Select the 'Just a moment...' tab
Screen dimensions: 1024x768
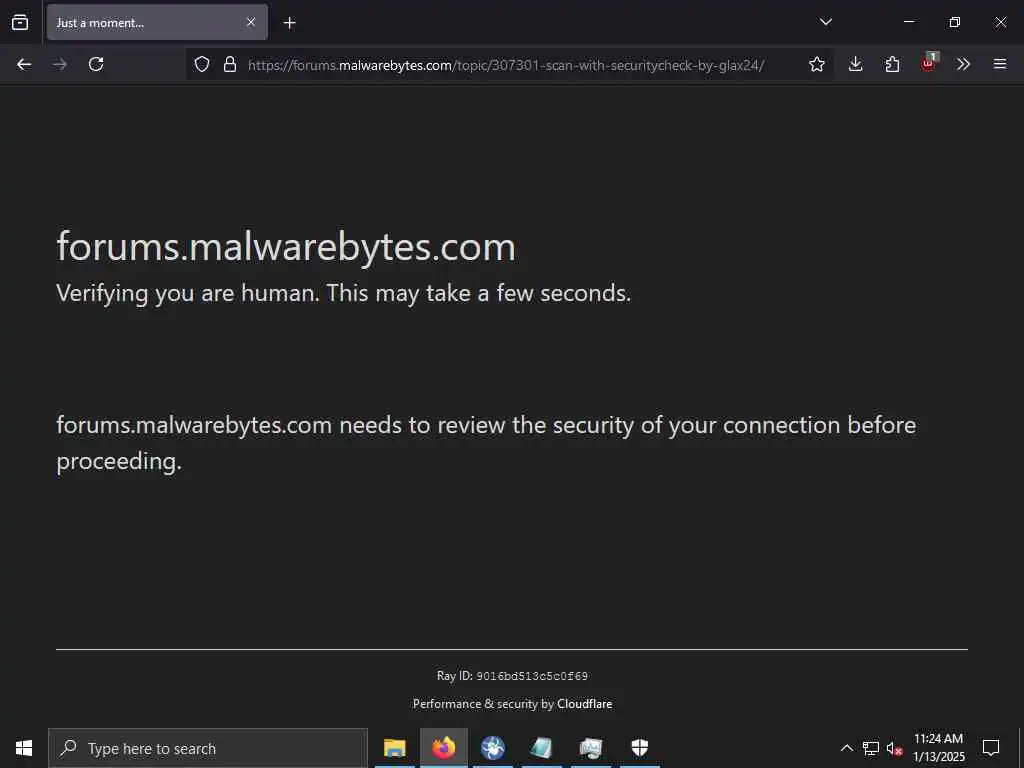[x=157, y=22]
